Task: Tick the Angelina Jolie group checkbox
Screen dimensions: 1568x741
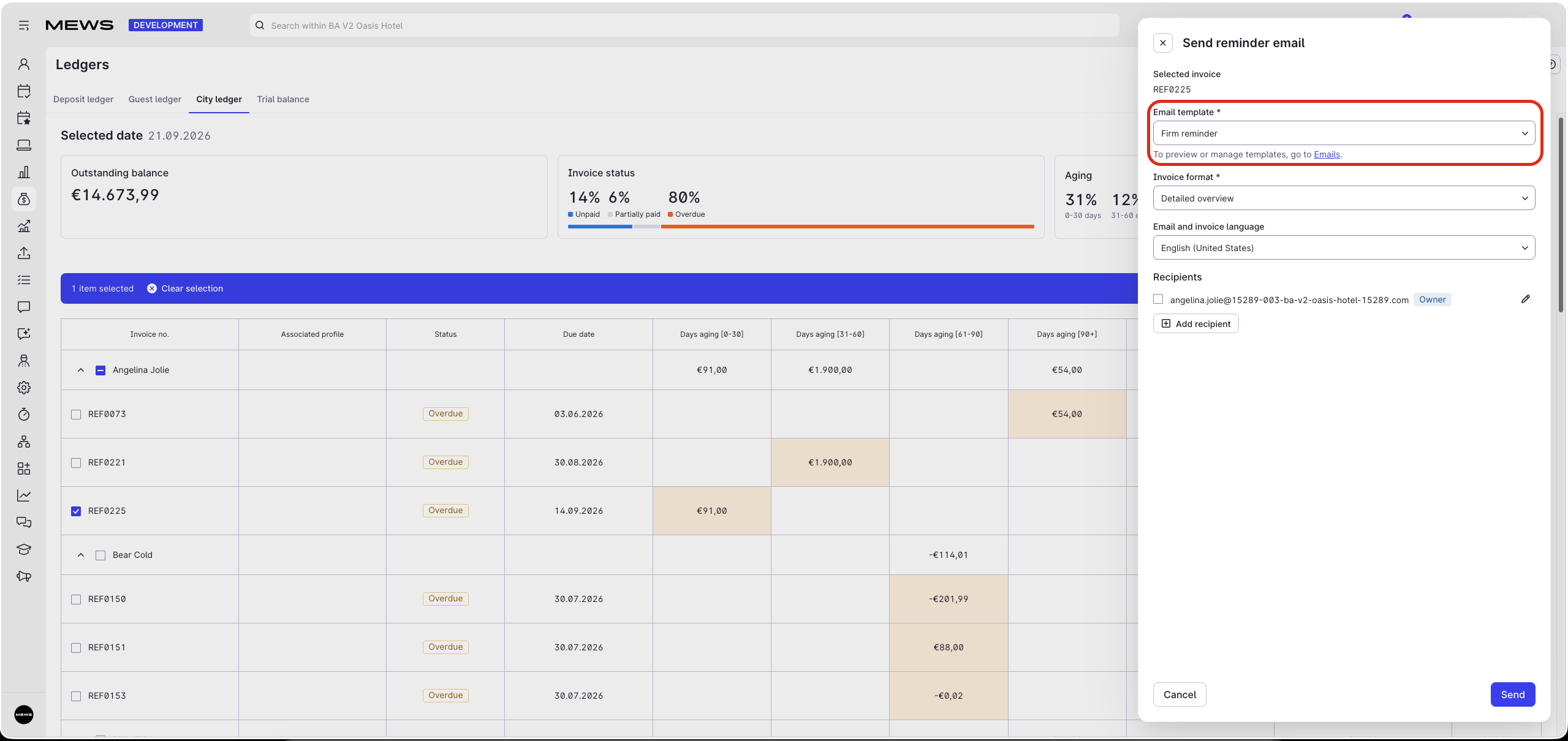Action: coord(100,371)
